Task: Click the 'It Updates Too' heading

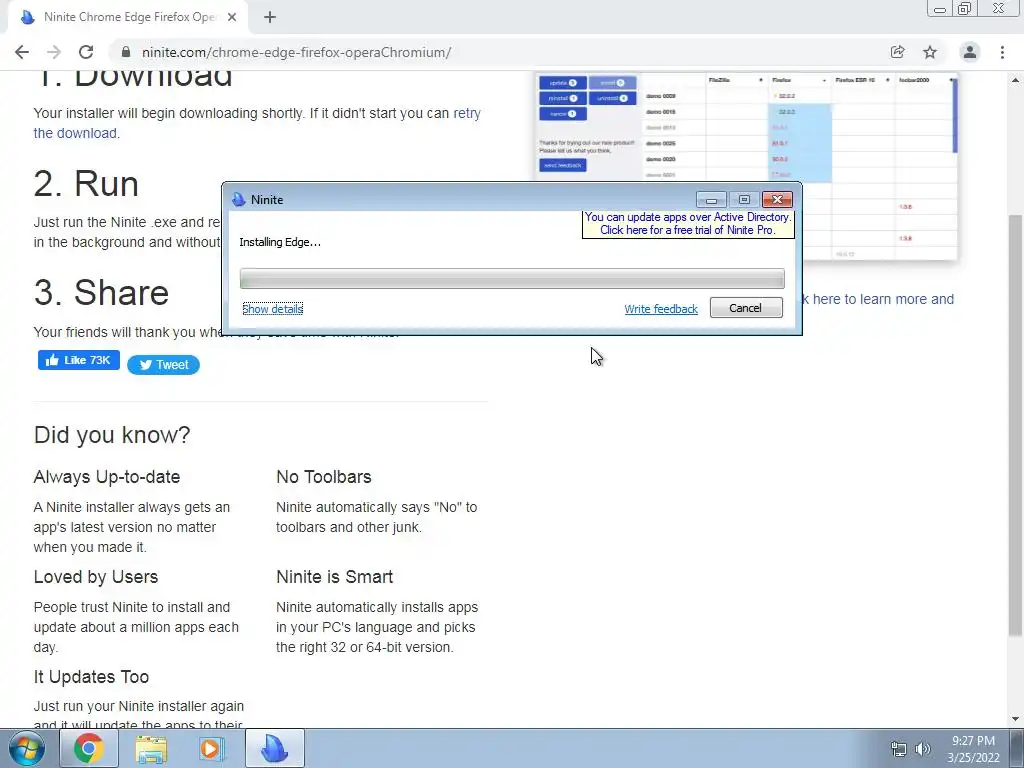Action: coord(91,677)
